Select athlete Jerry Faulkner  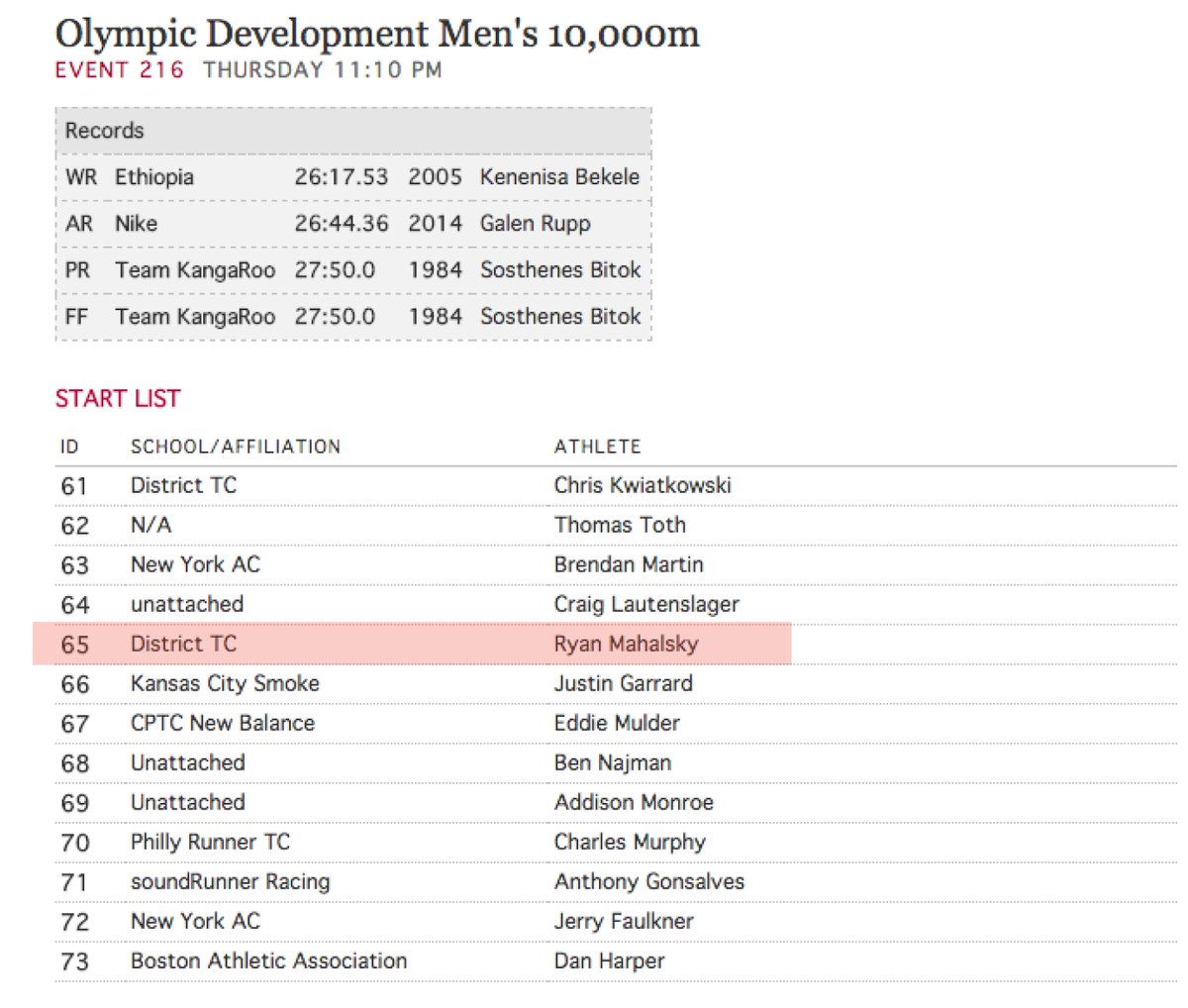point(624,921)
